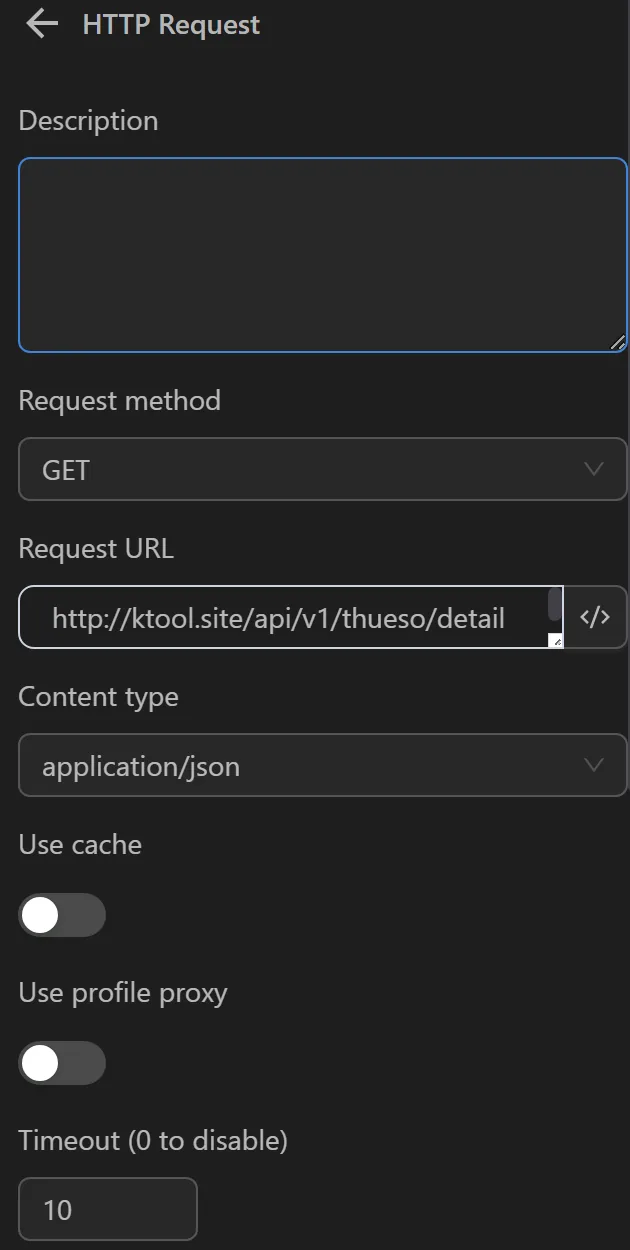Open the Request method dropdown showing GET
The width and height of the screenshot is (630, 1250).
pyautogui.click(x=322, y=469)
